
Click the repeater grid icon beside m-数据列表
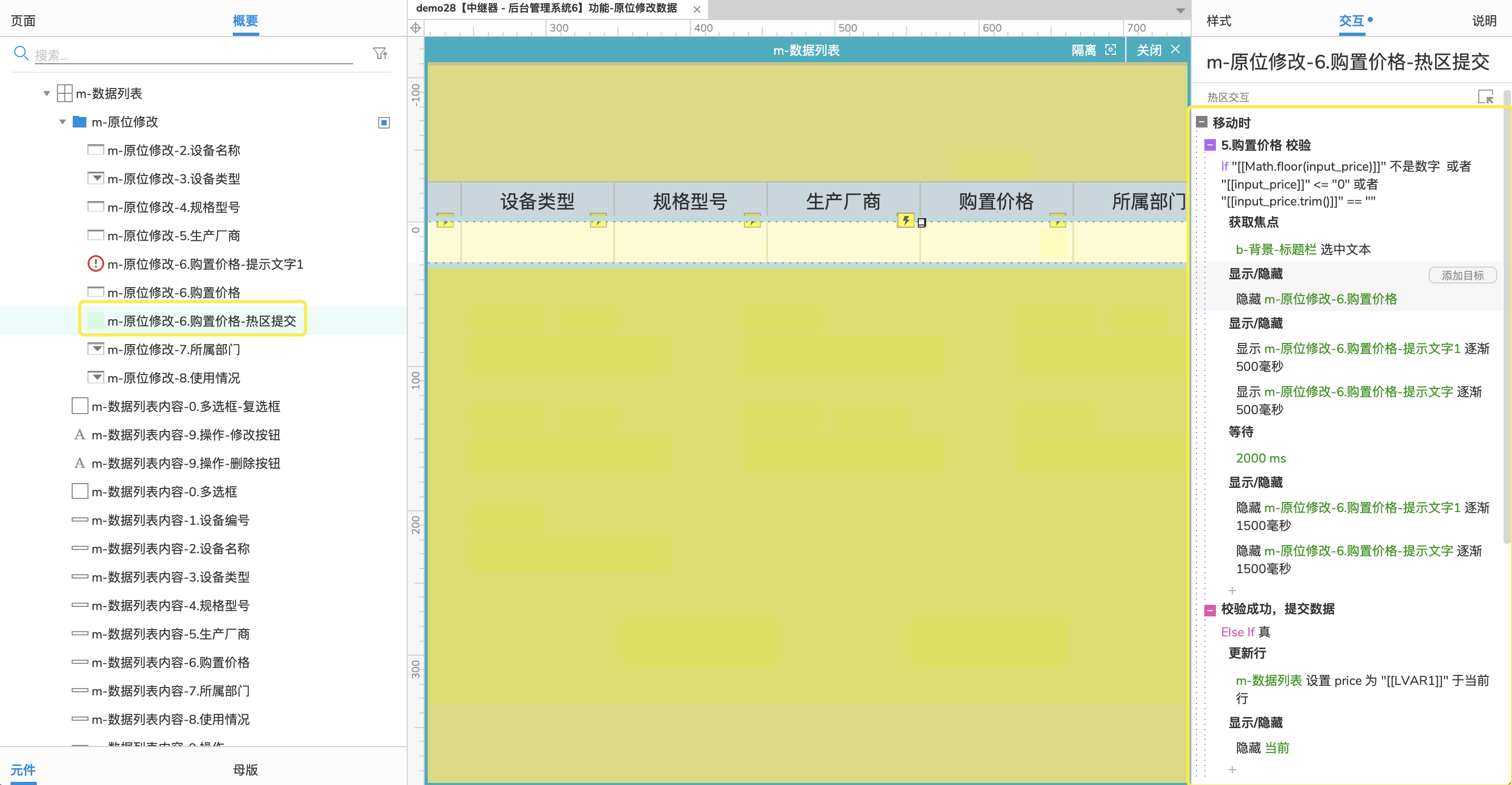pos(65,93)
